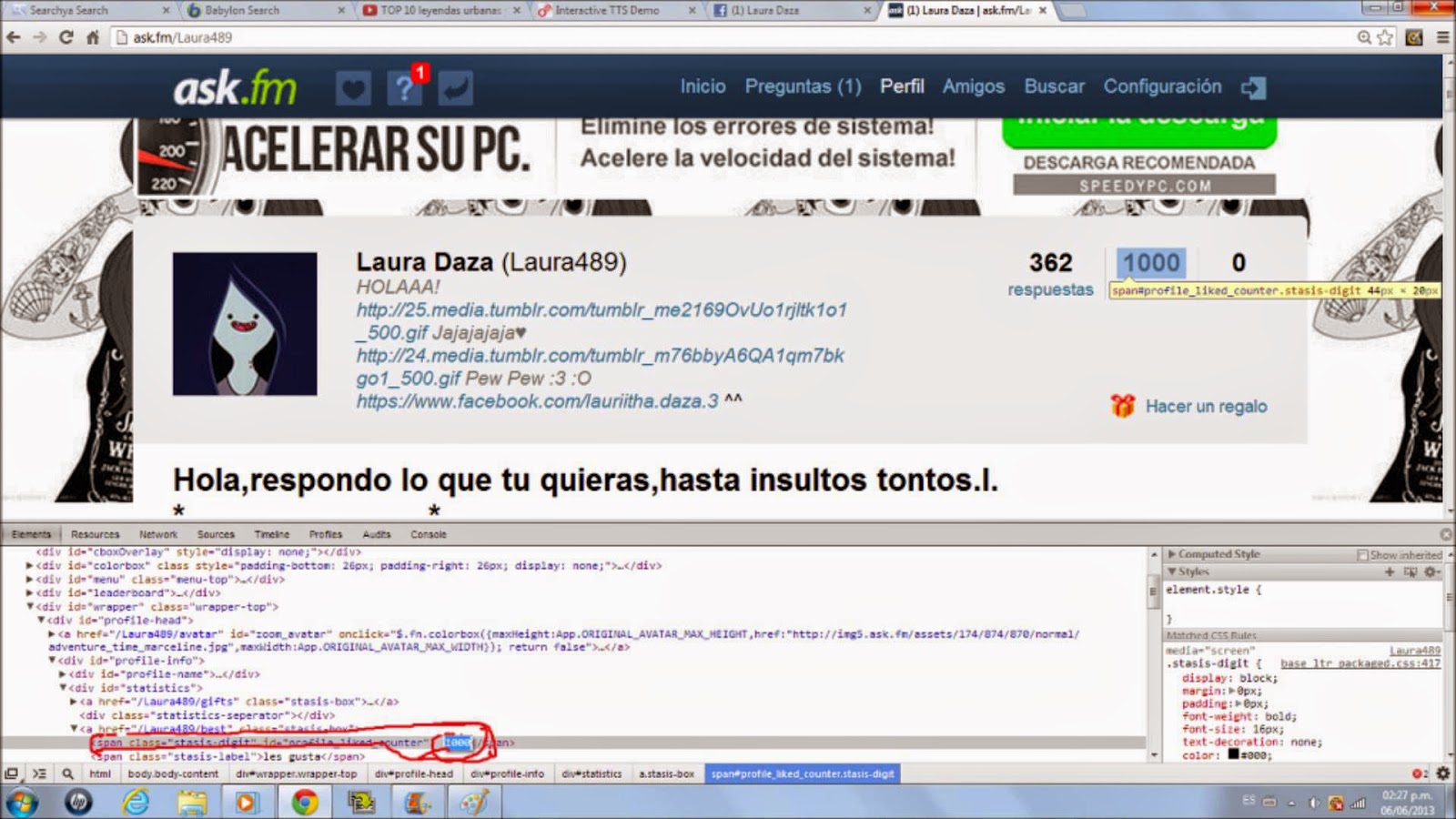Open the Amigos navigation link
The width and height of the screenshot is (1456, 819).
pos(974,86)
